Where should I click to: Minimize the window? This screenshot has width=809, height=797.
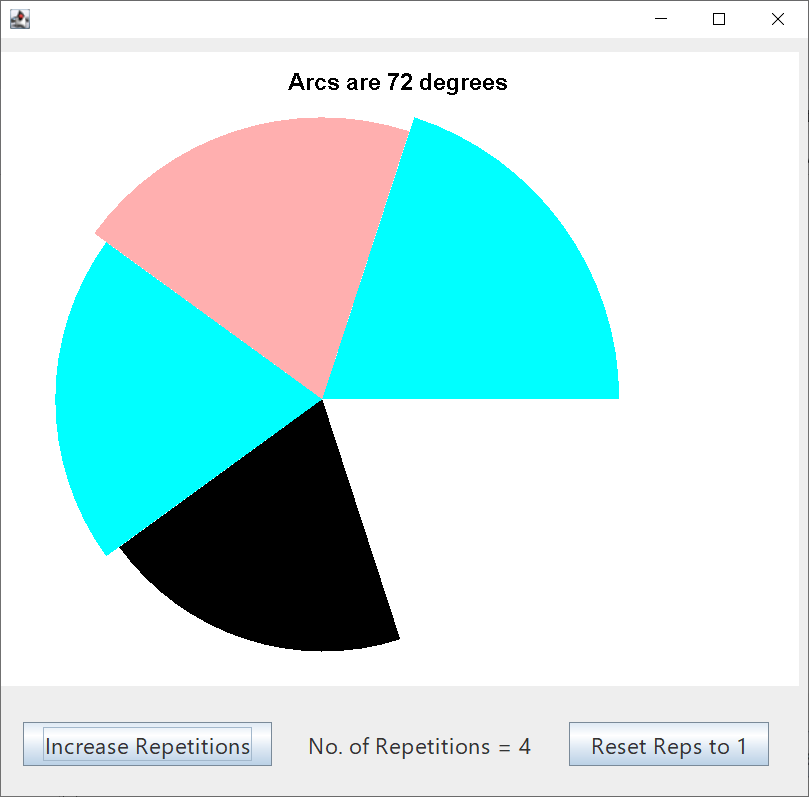[659, 19]
